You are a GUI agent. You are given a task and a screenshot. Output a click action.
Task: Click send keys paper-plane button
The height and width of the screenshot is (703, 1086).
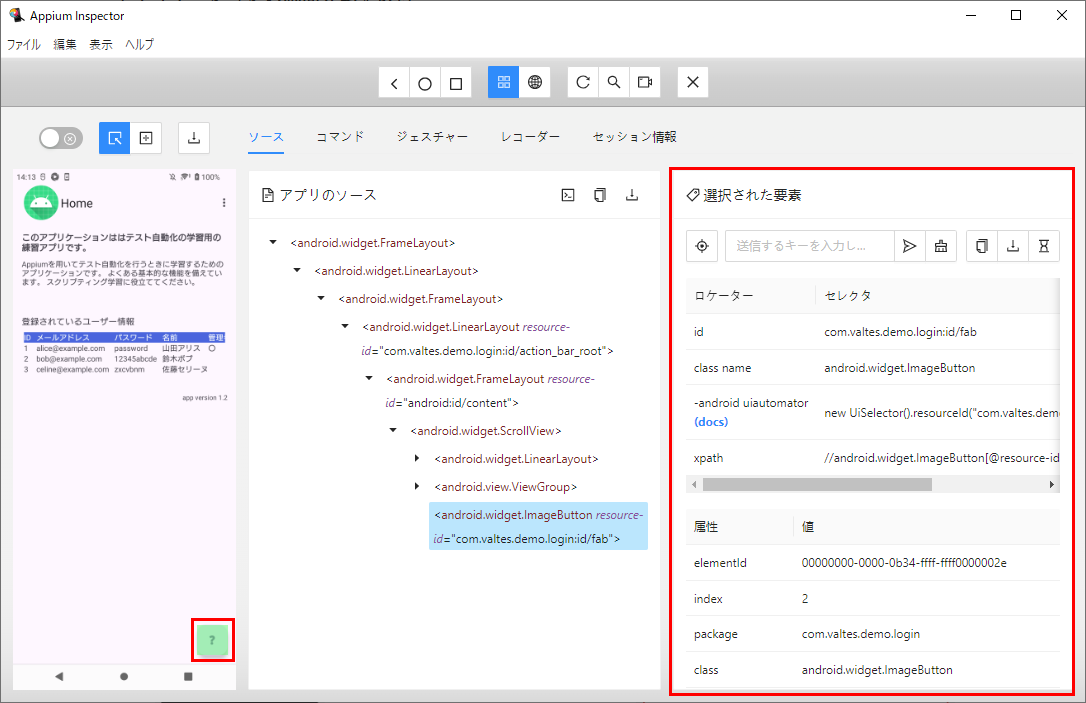[x=909, y=246]
